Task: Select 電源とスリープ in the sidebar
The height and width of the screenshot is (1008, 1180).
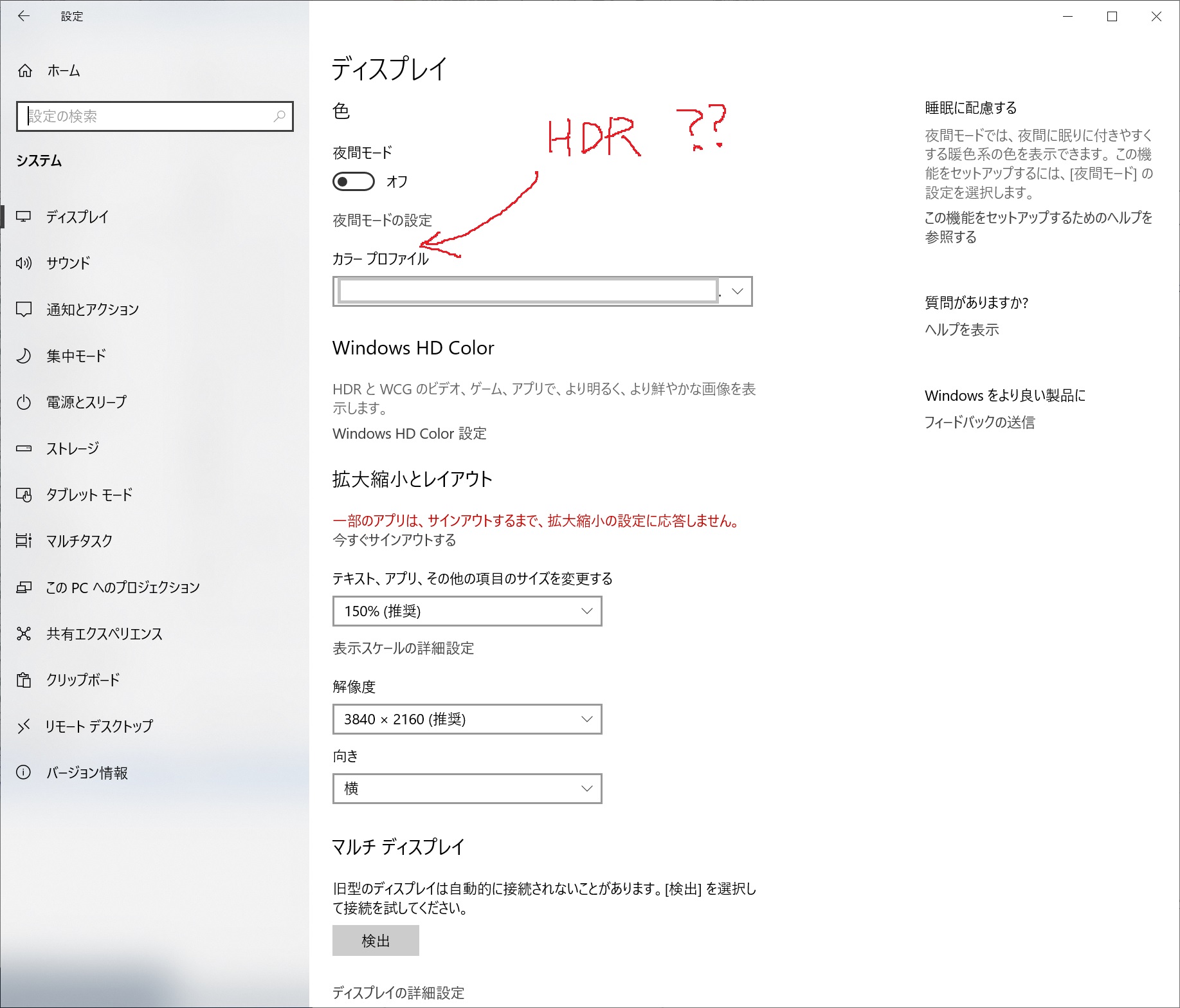Action: coord(154,402)
